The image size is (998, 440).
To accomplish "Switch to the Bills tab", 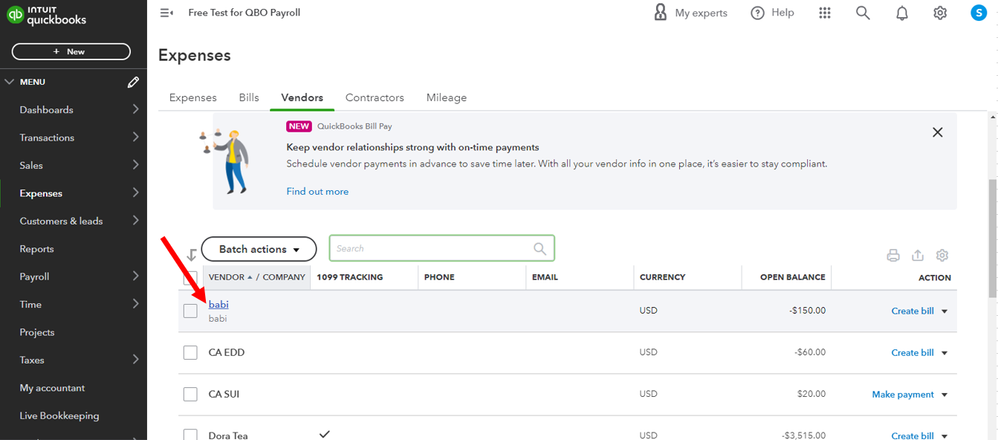I will tap(249, 97).
